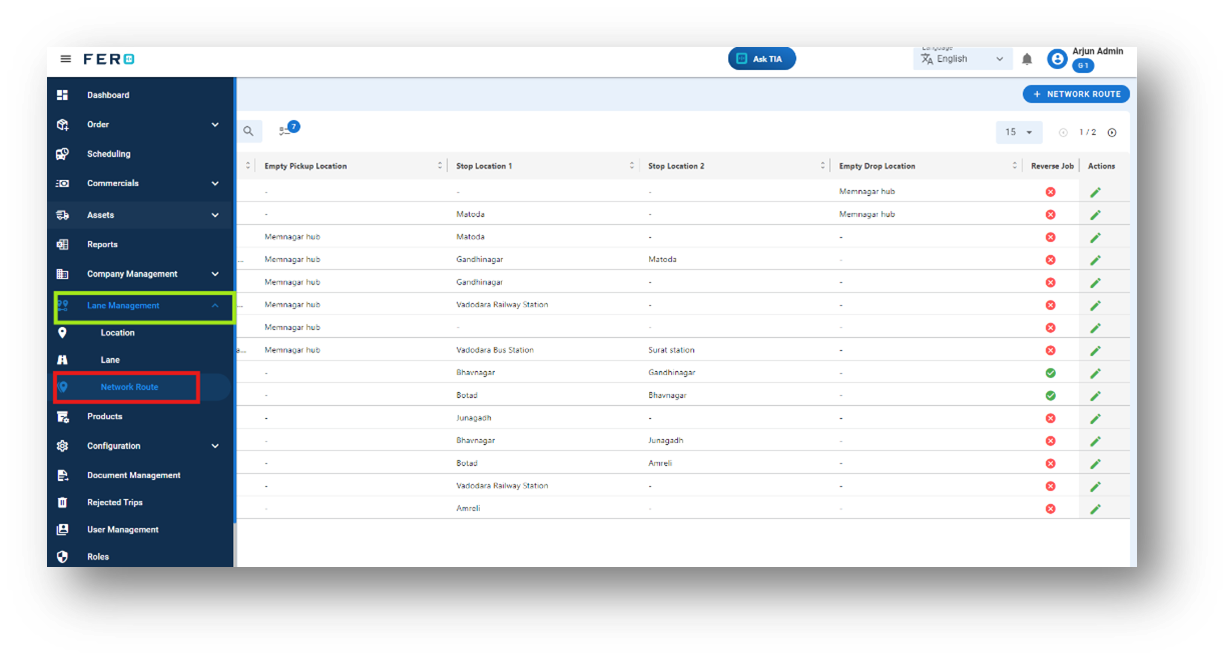Expand the Configuration menu chevron
The width and height of the screenshot is (1232, 662).
tap(215, 446)
